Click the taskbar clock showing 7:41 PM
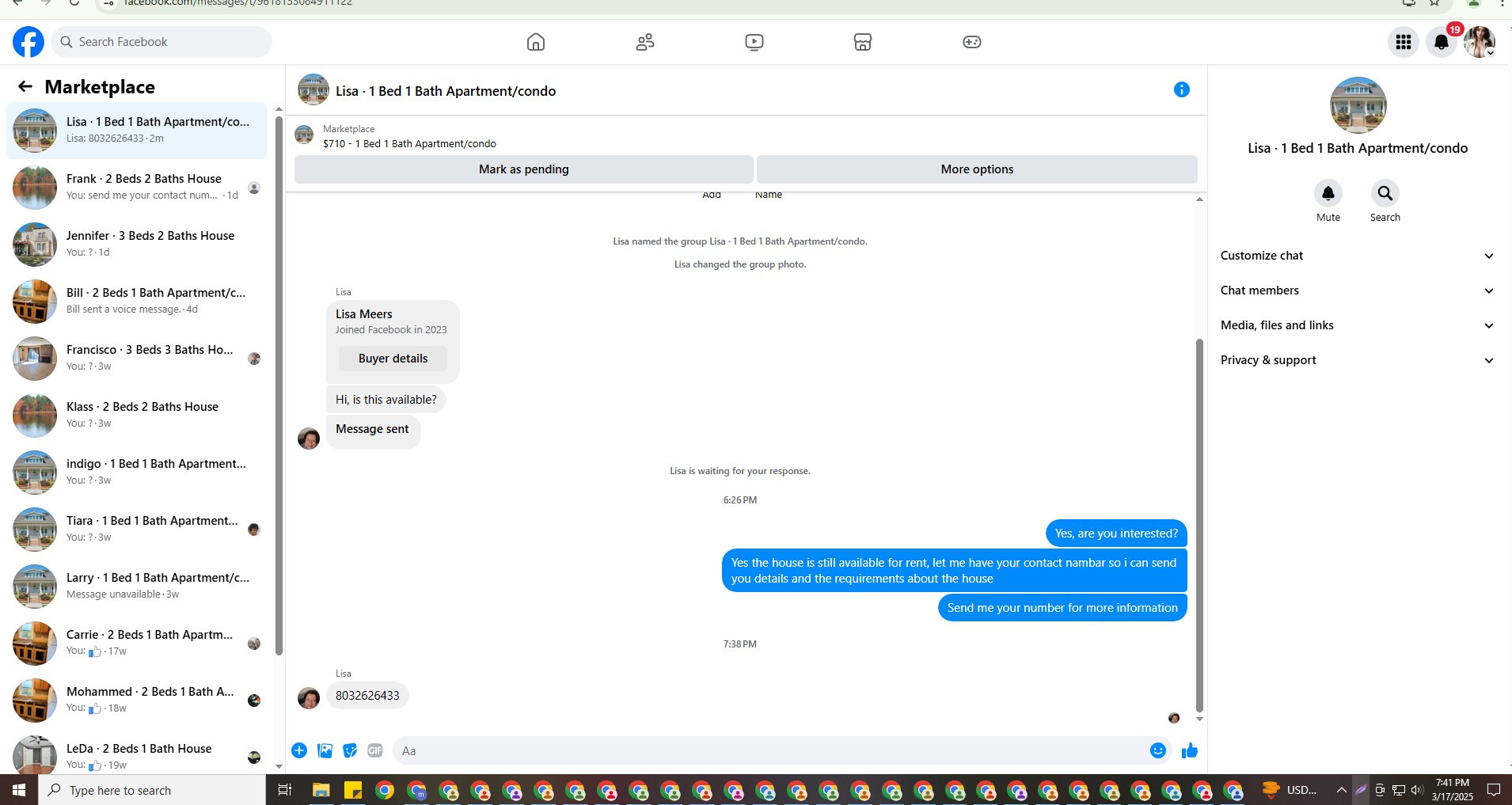1512x805 pixels. click(x=1452, y=790)
